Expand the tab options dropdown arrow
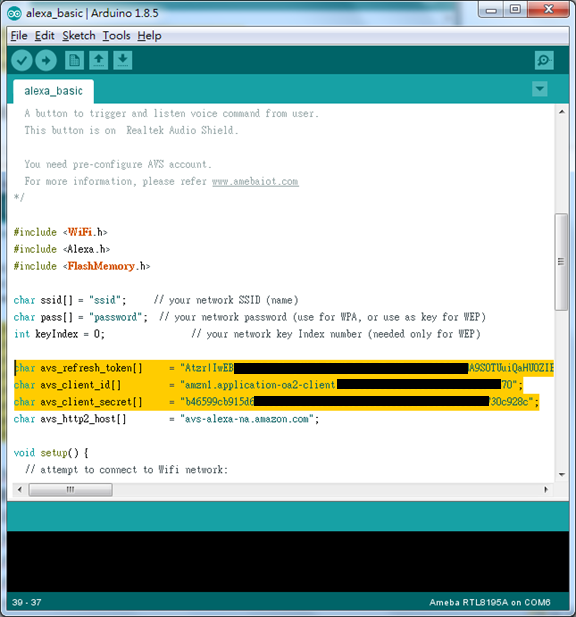The height and width of the screenshot is (617, 576). point(540,89)
